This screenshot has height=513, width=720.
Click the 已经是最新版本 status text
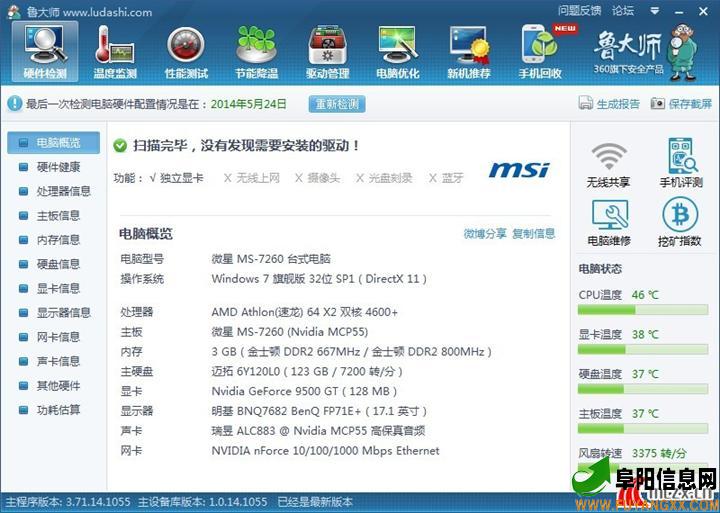point(315,502)
